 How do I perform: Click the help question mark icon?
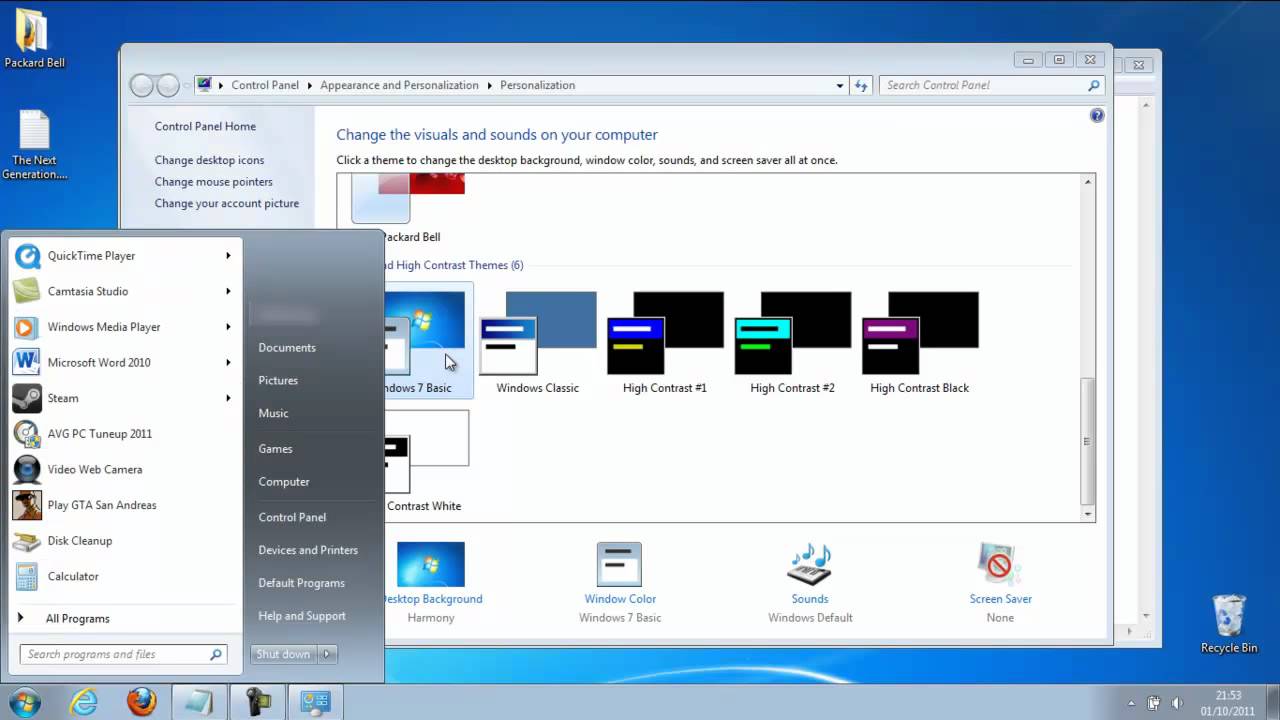click(1097, 115)
